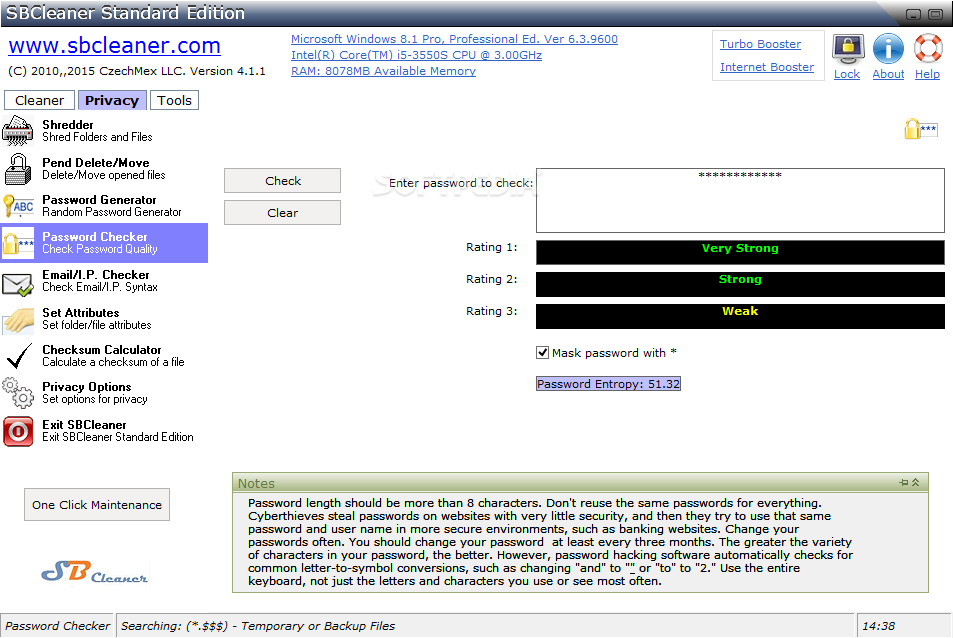
Task: Click the Internet Booster link
Action: point(767,67)
